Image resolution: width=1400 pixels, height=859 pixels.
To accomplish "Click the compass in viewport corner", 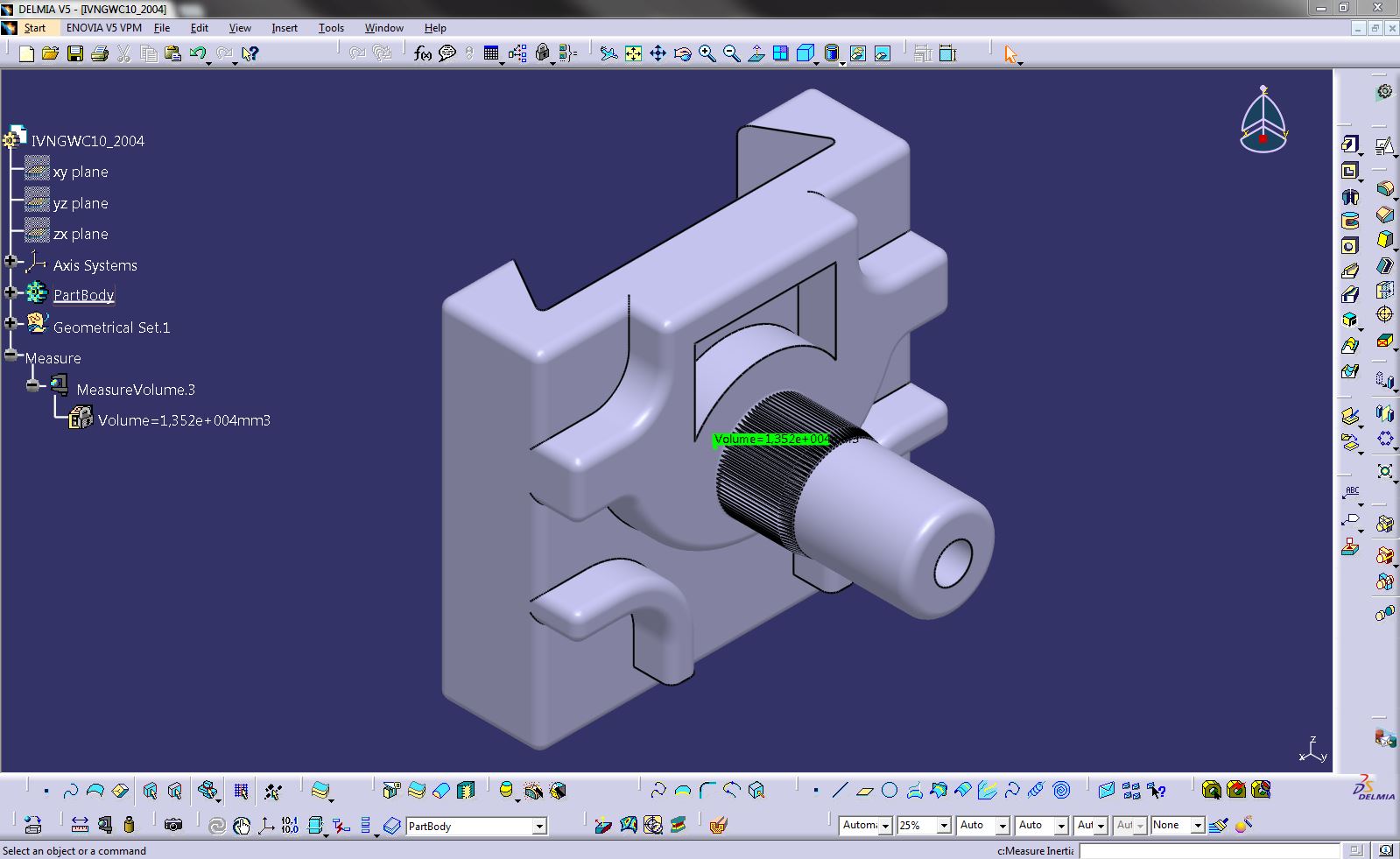I will point(1263,120).
